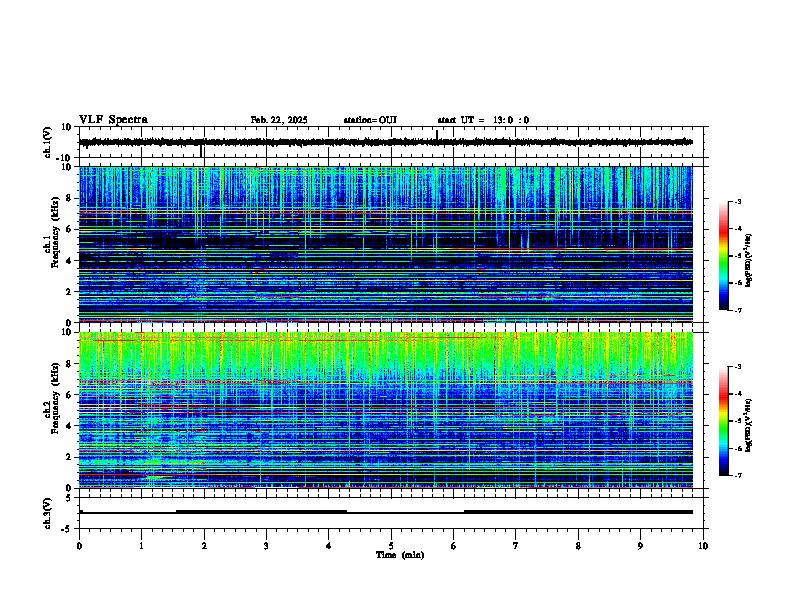The width and height of the screenshot is (792, 612).
Task: Click the "2" kHz tick on ch.1 axis
Action: [70, 292]
